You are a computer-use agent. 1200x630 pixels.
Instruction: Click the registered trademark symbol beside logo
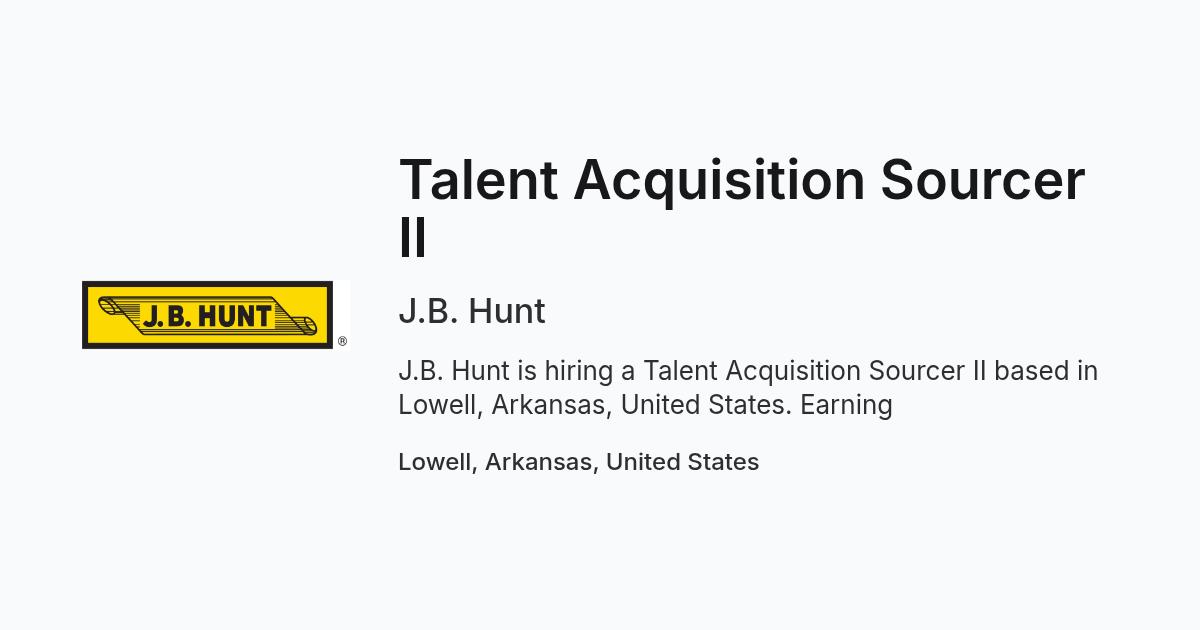point(342,342)
